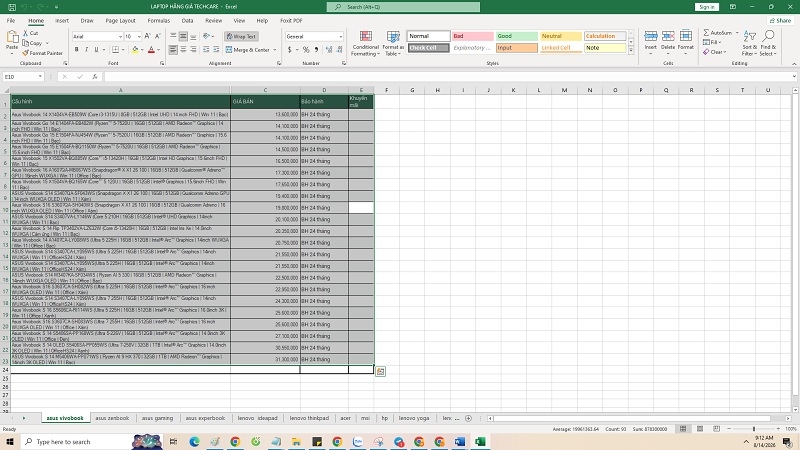Apply Percent Style icon
800x450 pixels.
306,49
